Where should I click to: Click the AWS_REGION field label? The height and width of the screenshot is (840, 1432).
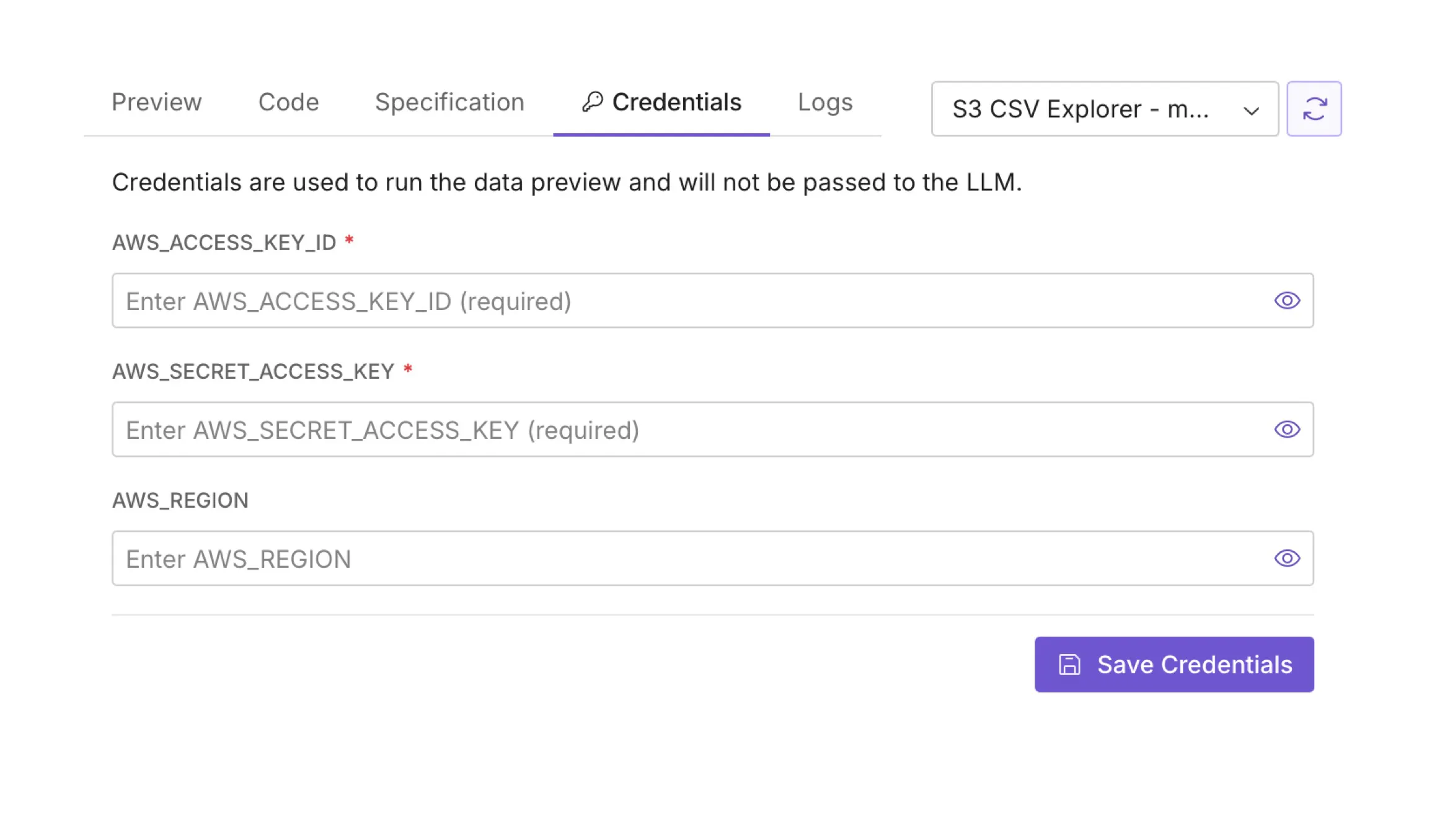(180, 500)
